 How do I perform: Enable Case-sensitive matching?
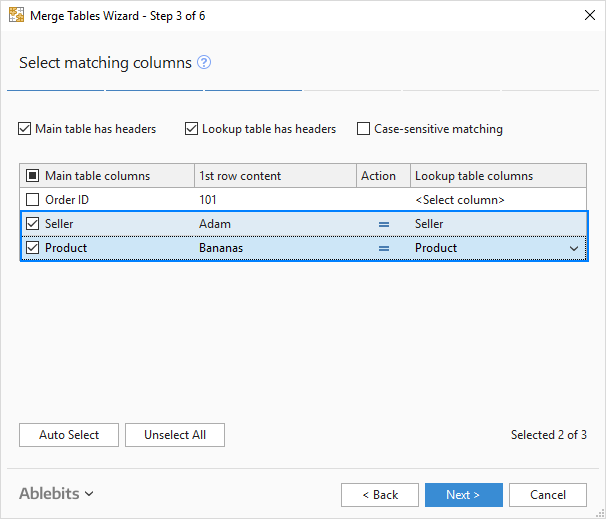coord(364,129)
